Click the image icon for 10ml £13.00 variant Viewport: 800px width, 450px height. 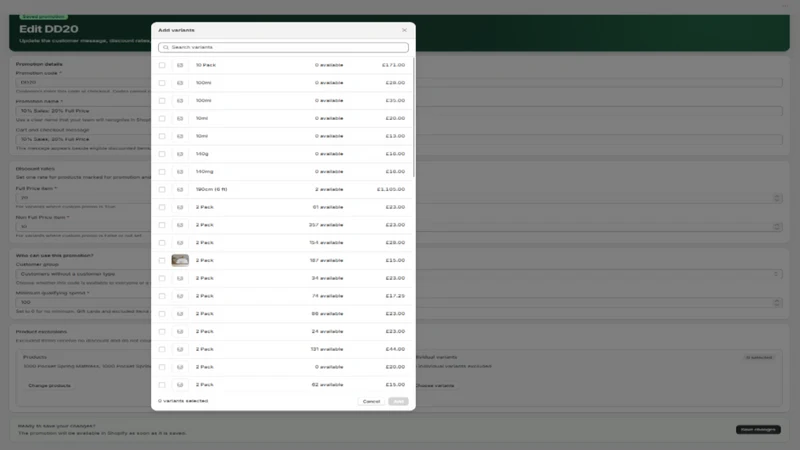coord(180,136)
